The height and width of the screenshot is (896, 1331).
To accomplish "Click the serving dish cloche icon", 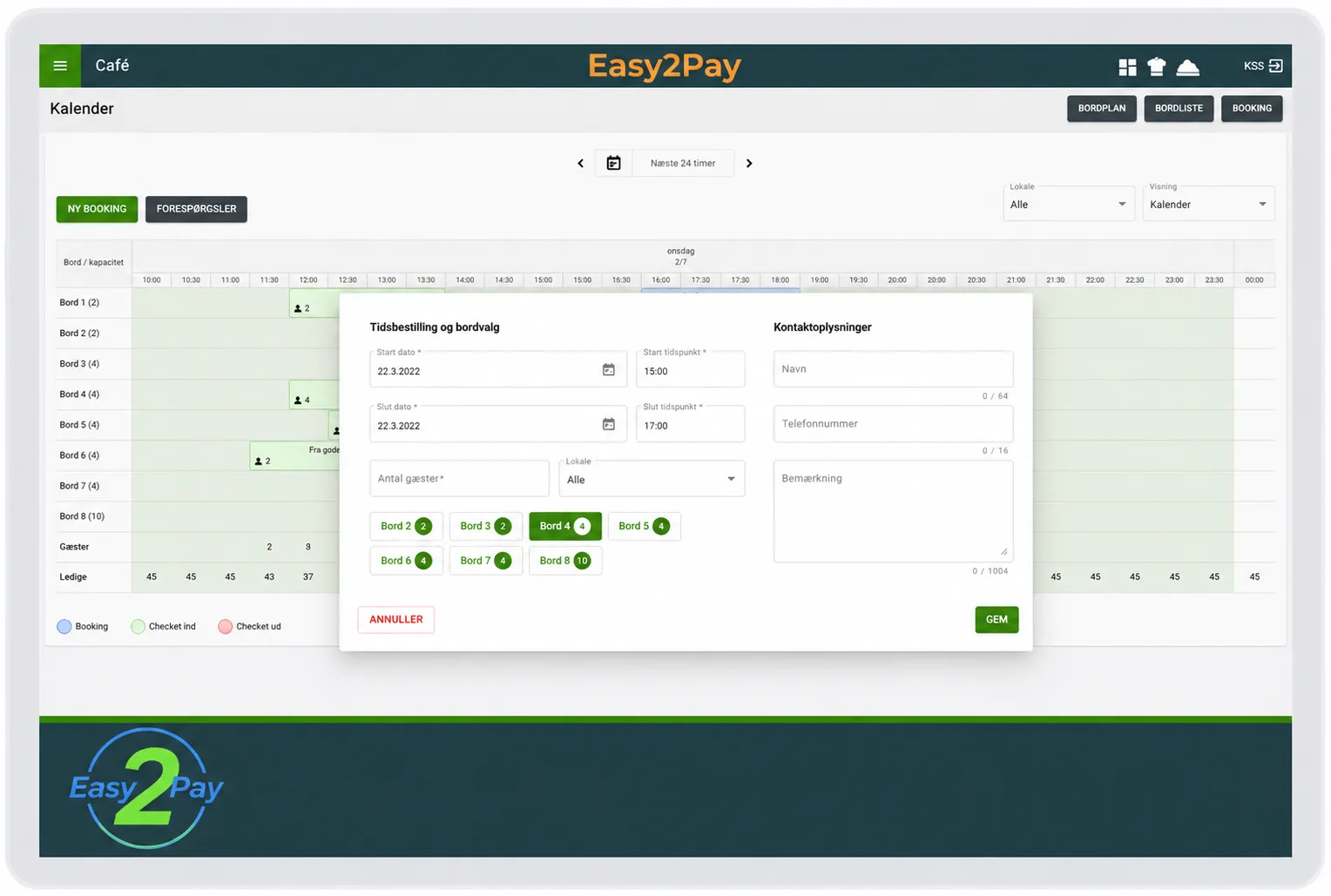I will click(x=1188, y=67).
